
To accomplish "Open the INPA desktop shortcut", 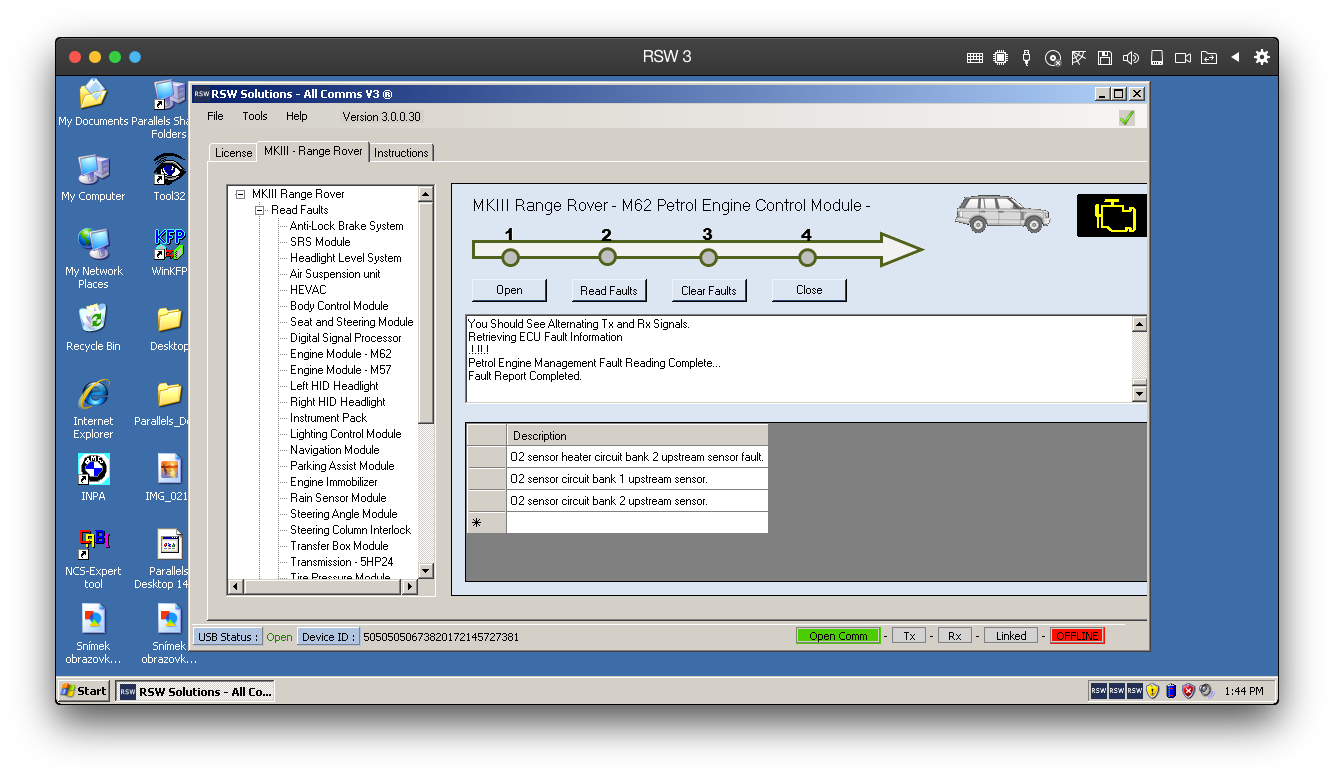I will 93,470.
